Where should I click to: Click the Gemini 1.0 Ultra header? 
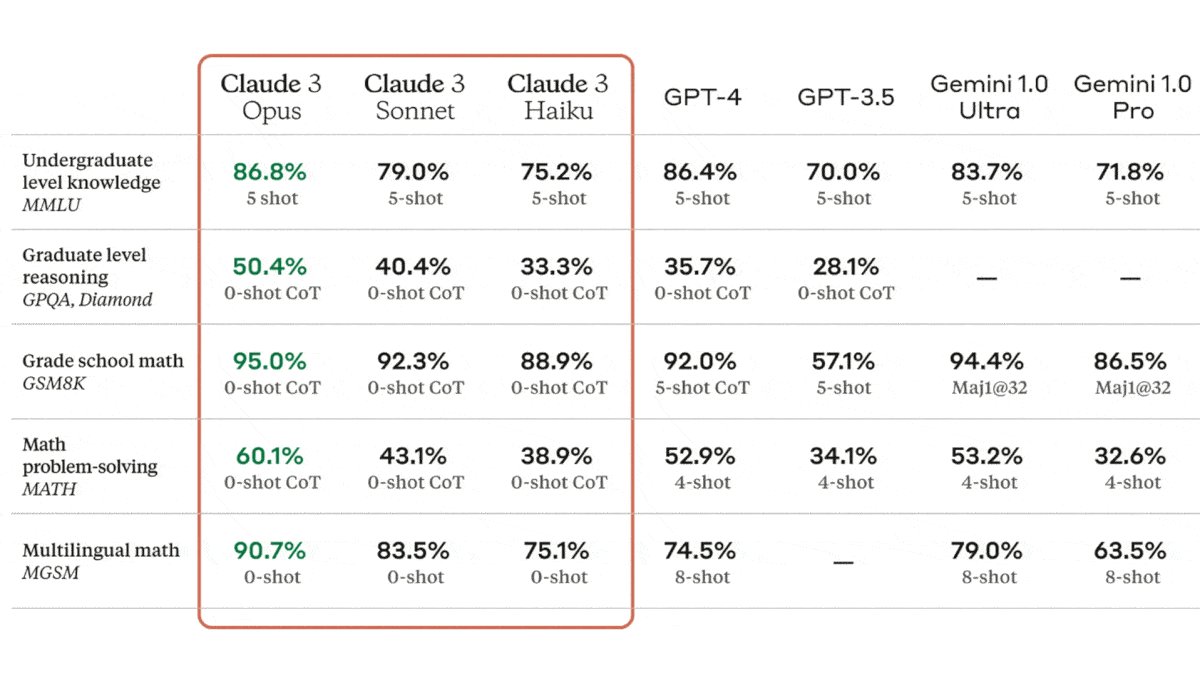tap(989, 97)
